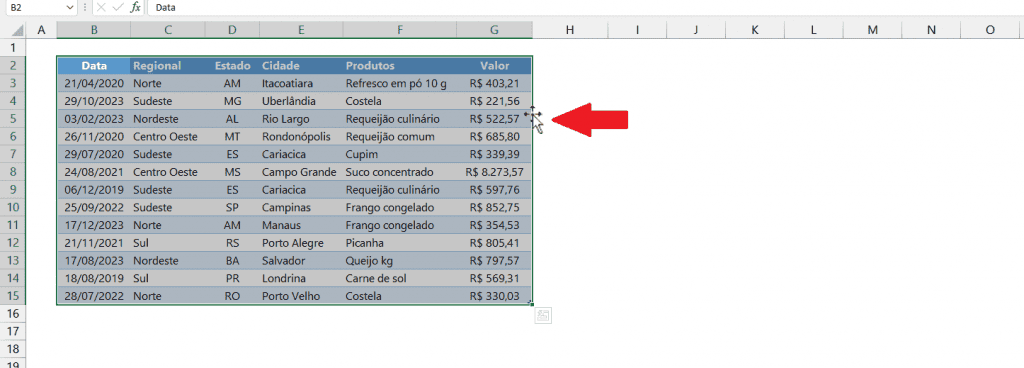
Task: Open the Quick Analysis icon below the table
Action: click(x=543, y=316)
